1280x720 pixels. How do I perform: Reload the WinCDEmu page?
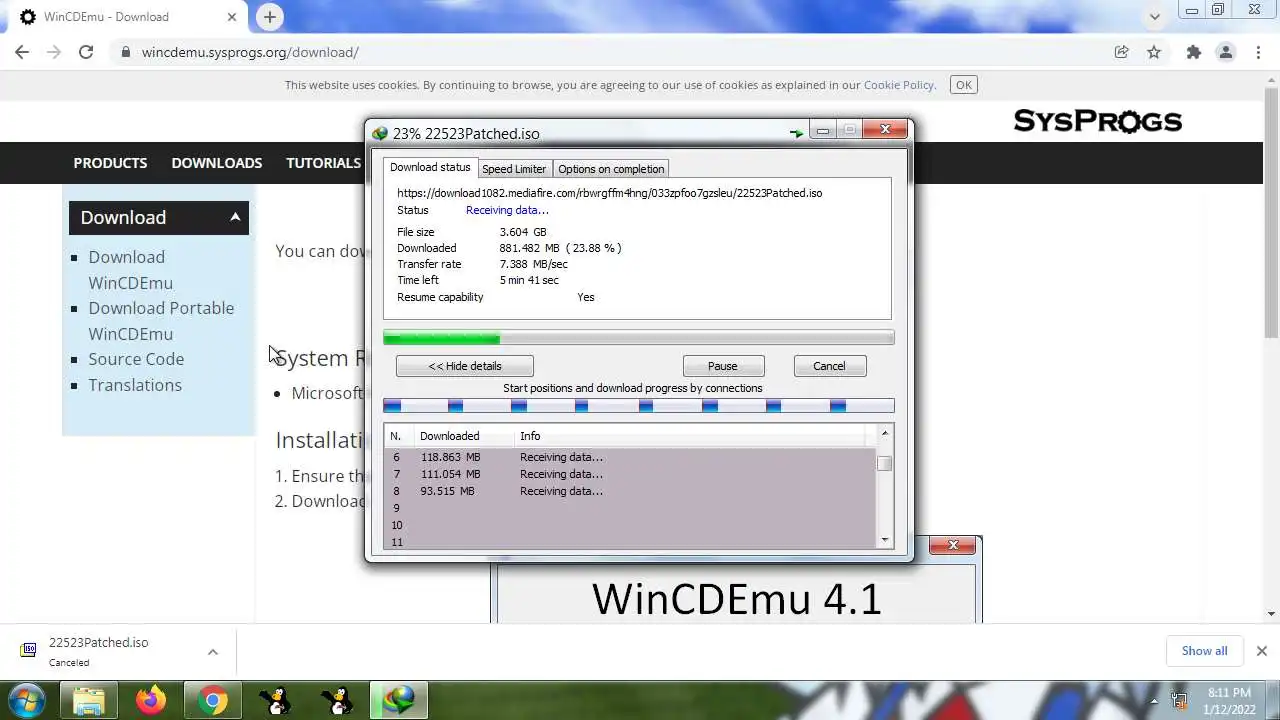click(x=86, y=52)
